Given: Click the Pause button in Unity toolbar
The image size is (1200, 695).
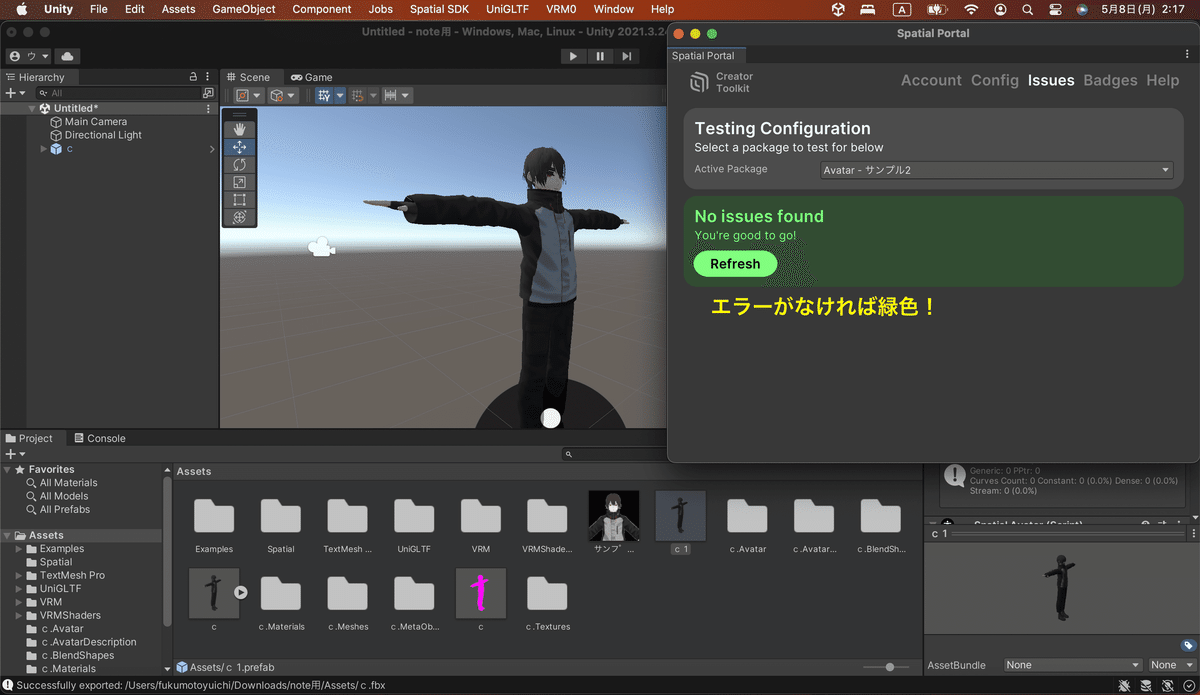Looking at the screenshot, I should pyautogui.click(x=600, y=56).
